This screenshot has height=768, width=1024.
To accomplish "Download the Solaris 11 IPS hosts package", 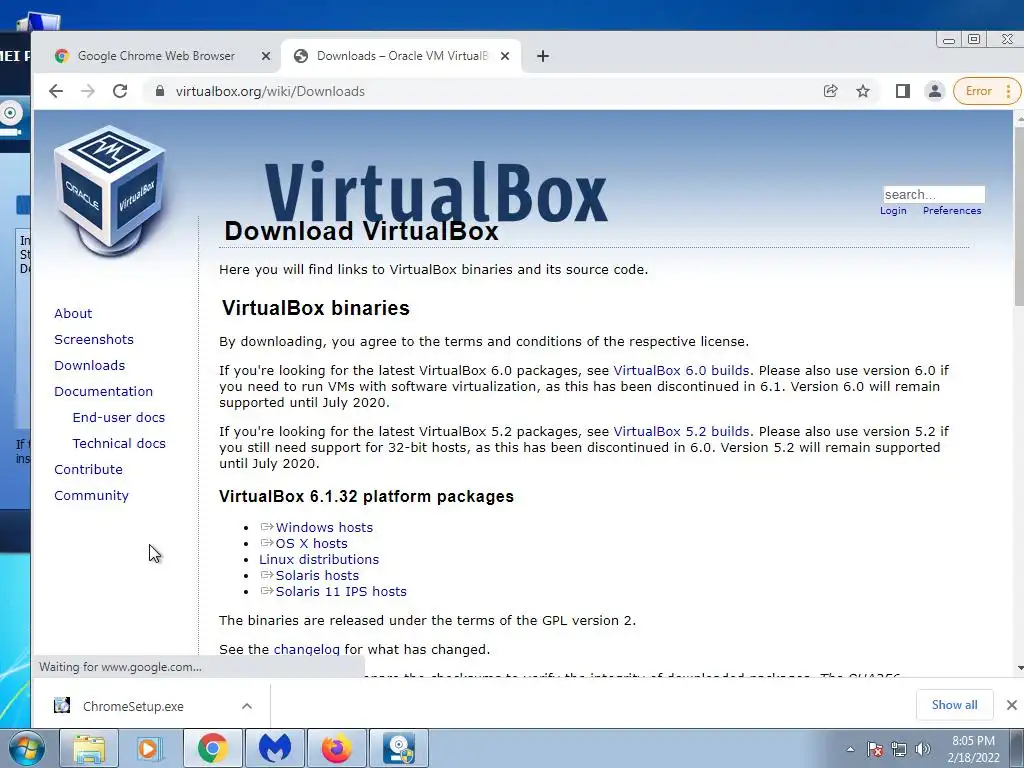I will click(341, 592).
